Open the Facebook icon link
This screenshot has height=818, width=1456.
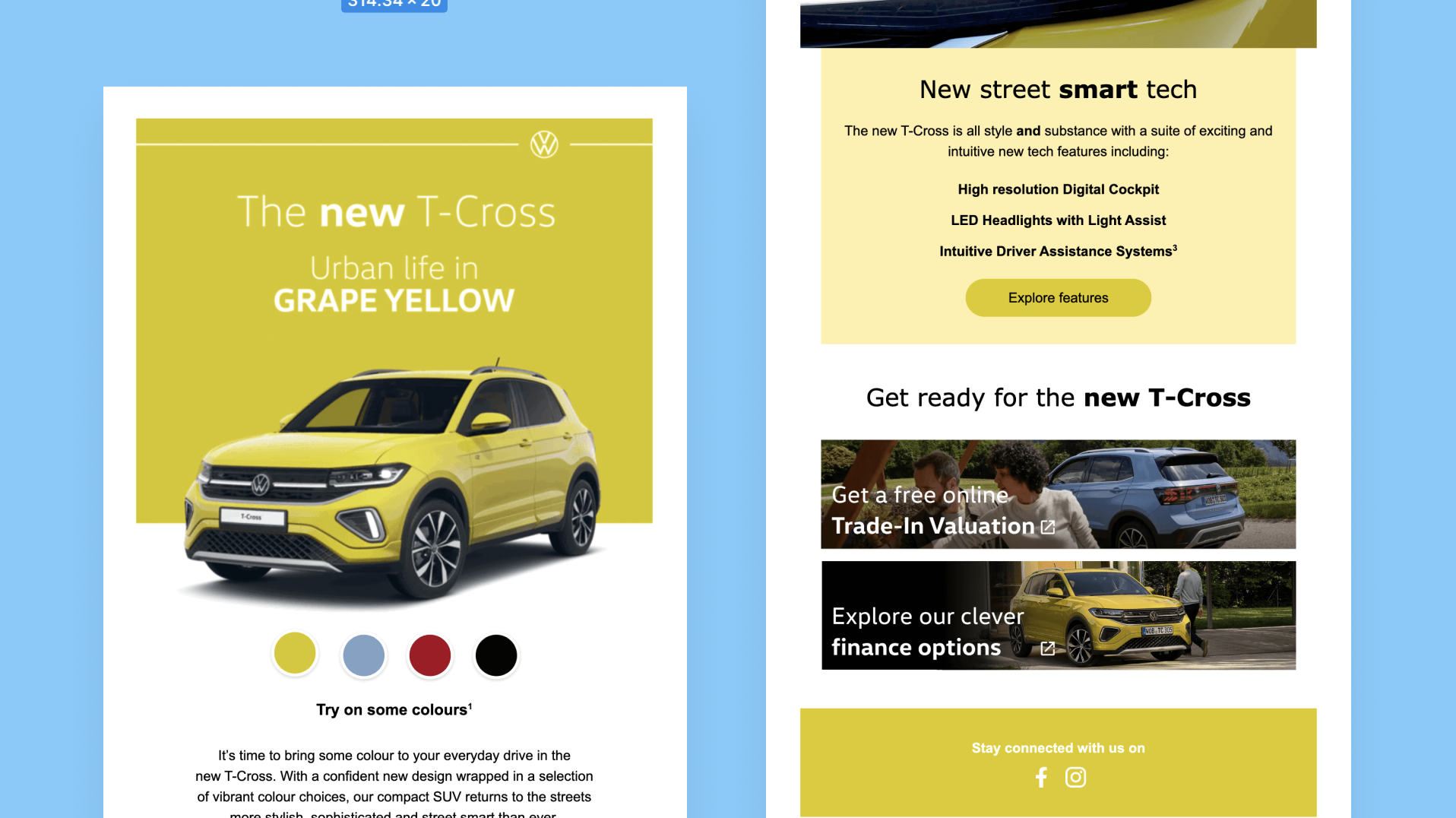(1041, 777)
